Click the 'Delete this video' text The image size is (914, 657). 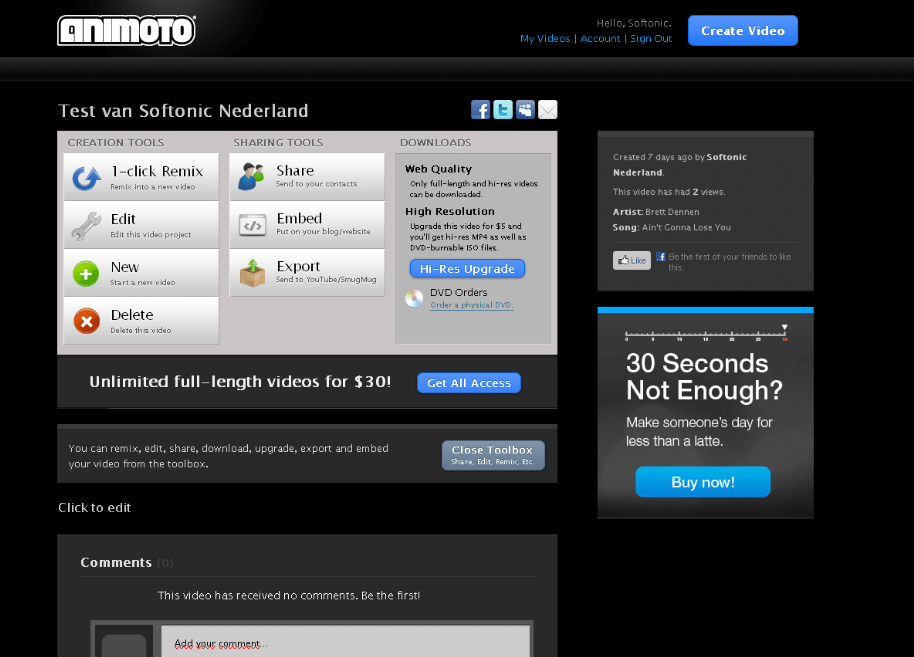141,330
